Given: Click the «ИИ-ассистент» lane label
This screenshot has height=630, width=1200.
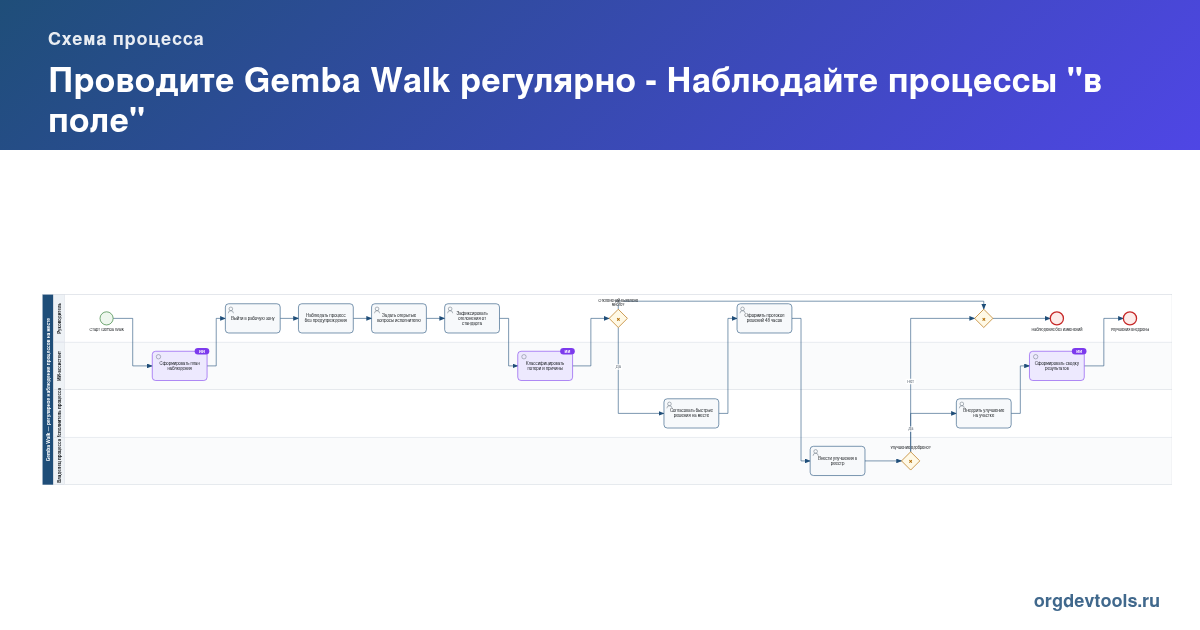Looking at the screenshot, I should click(x=59, y=366).
